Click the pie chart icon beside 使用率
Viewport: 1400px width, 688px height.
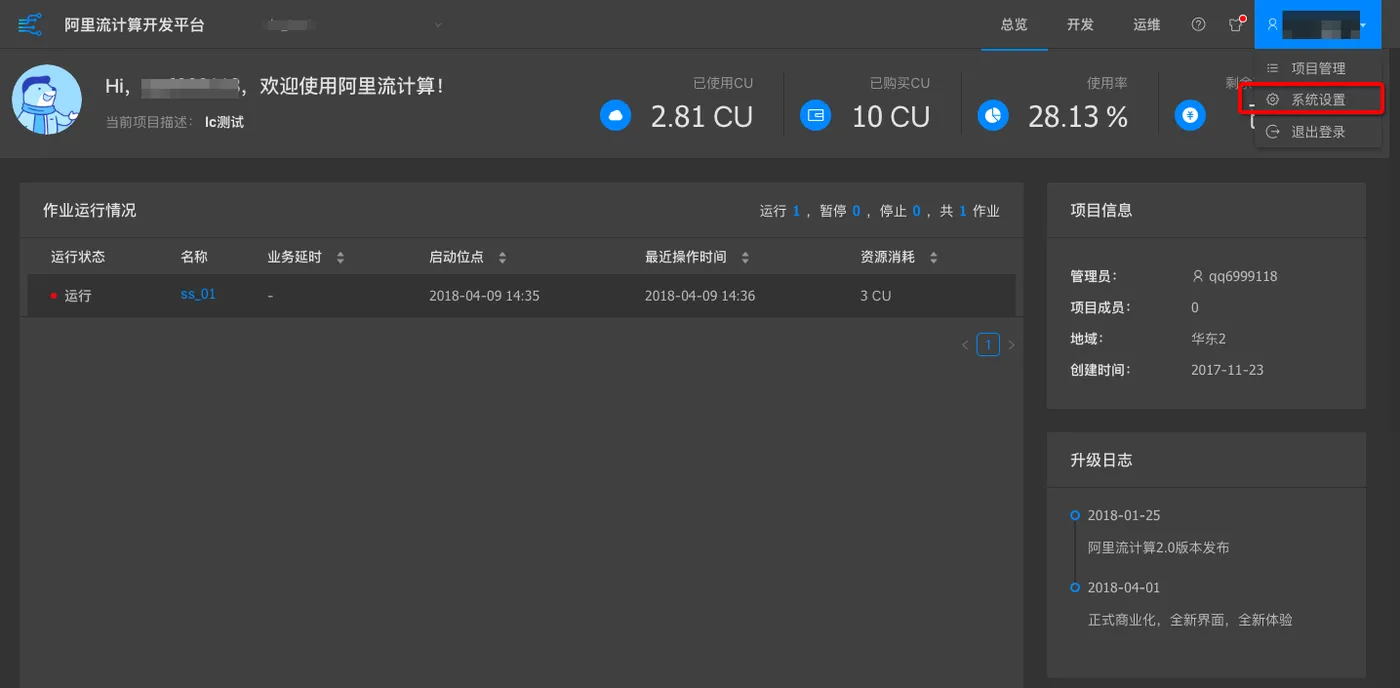tap(993, 116)
